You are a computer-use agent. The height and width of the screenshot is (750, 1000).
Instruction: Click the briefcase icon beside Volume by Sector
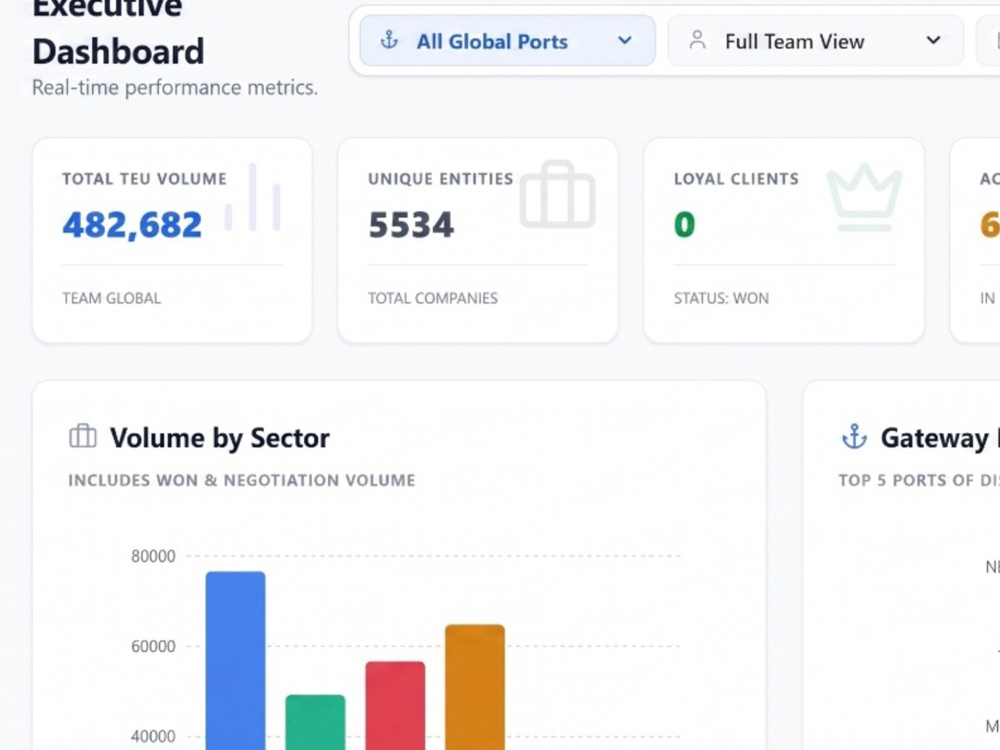[82, 436]
